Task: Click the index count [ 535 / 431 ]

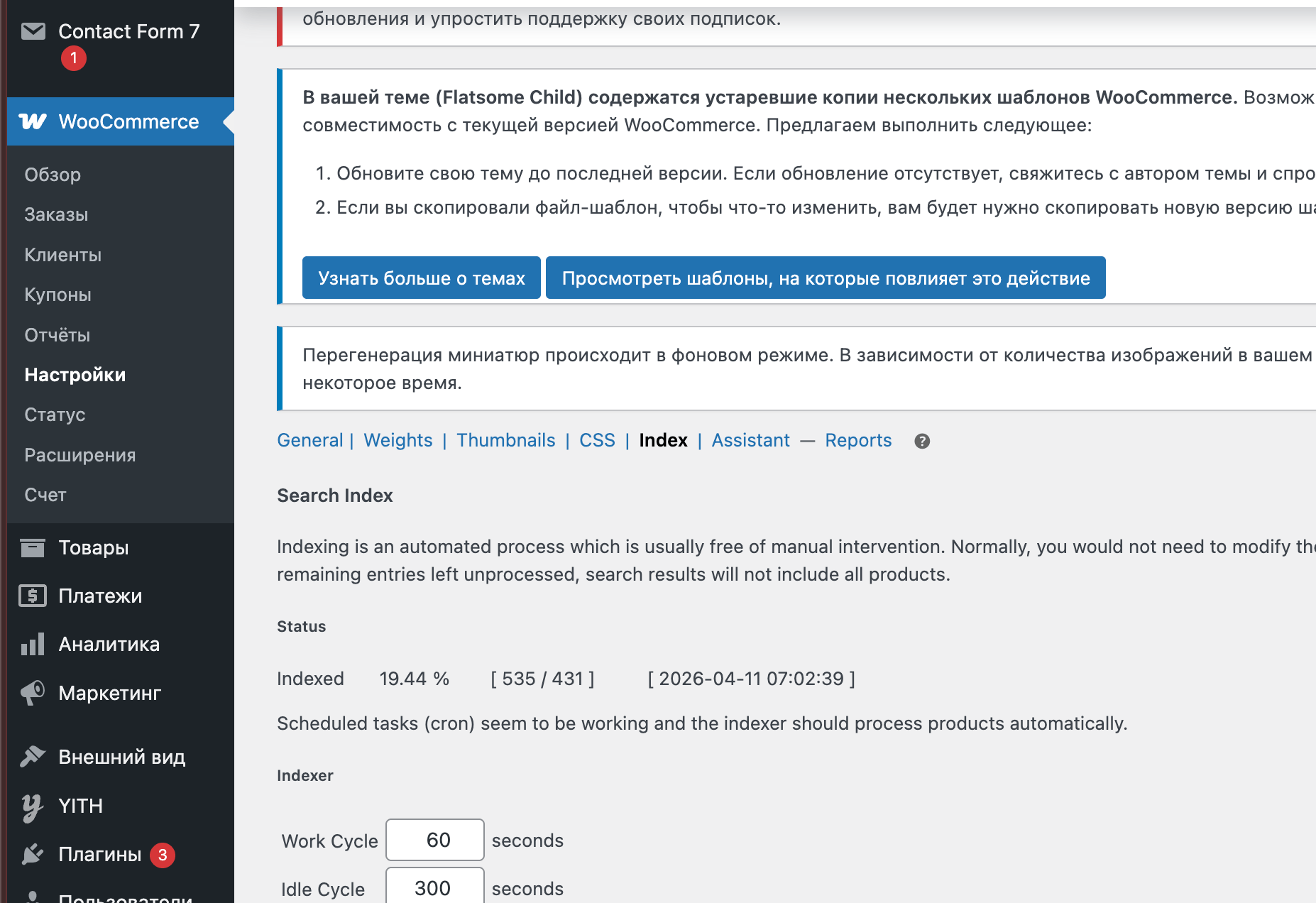Action: click(x=542, y=679)
